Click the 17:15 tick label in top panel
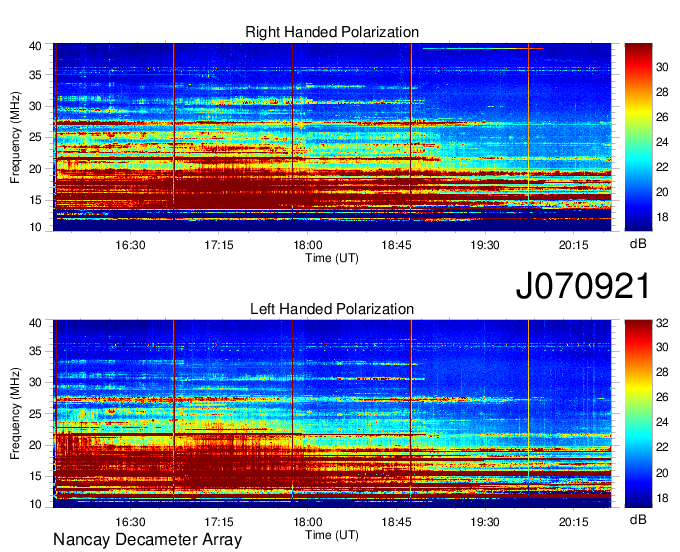The height and width of the screenshot is (552, 680). pyautogui.click(x=219, y=245)
